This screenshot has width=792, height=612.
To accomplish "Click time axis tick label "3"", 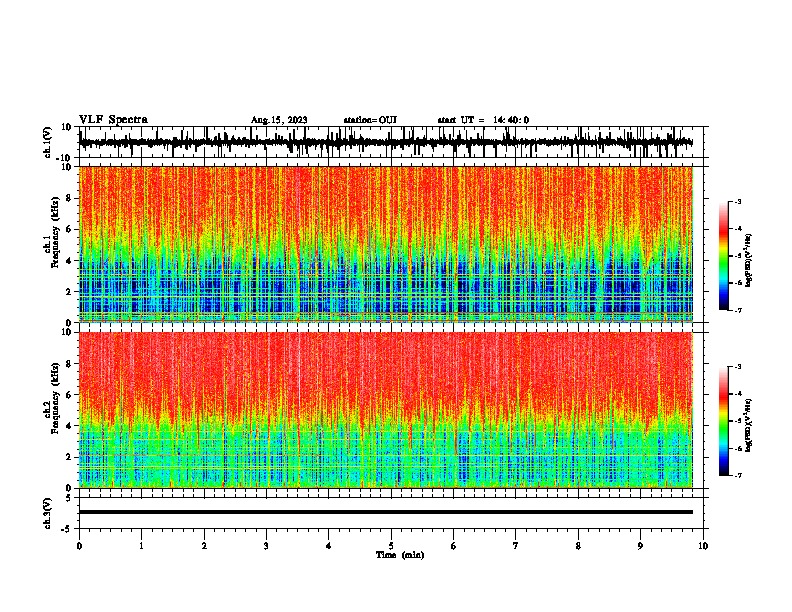I will [x=266, y=546].
